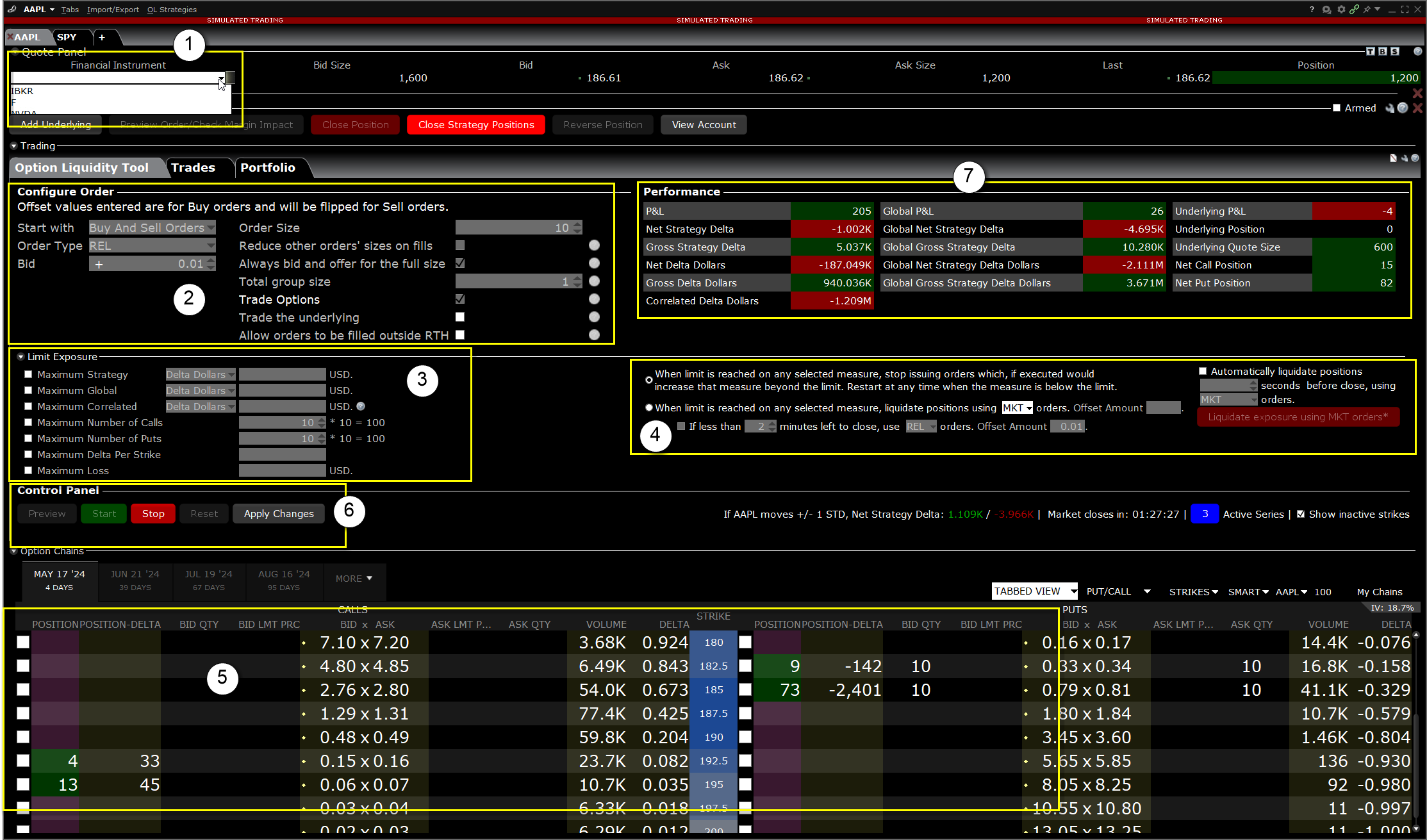Click the green chain link grouping icon
The width and height of the screenshot is (1427, 840).
click(1354, 10)
